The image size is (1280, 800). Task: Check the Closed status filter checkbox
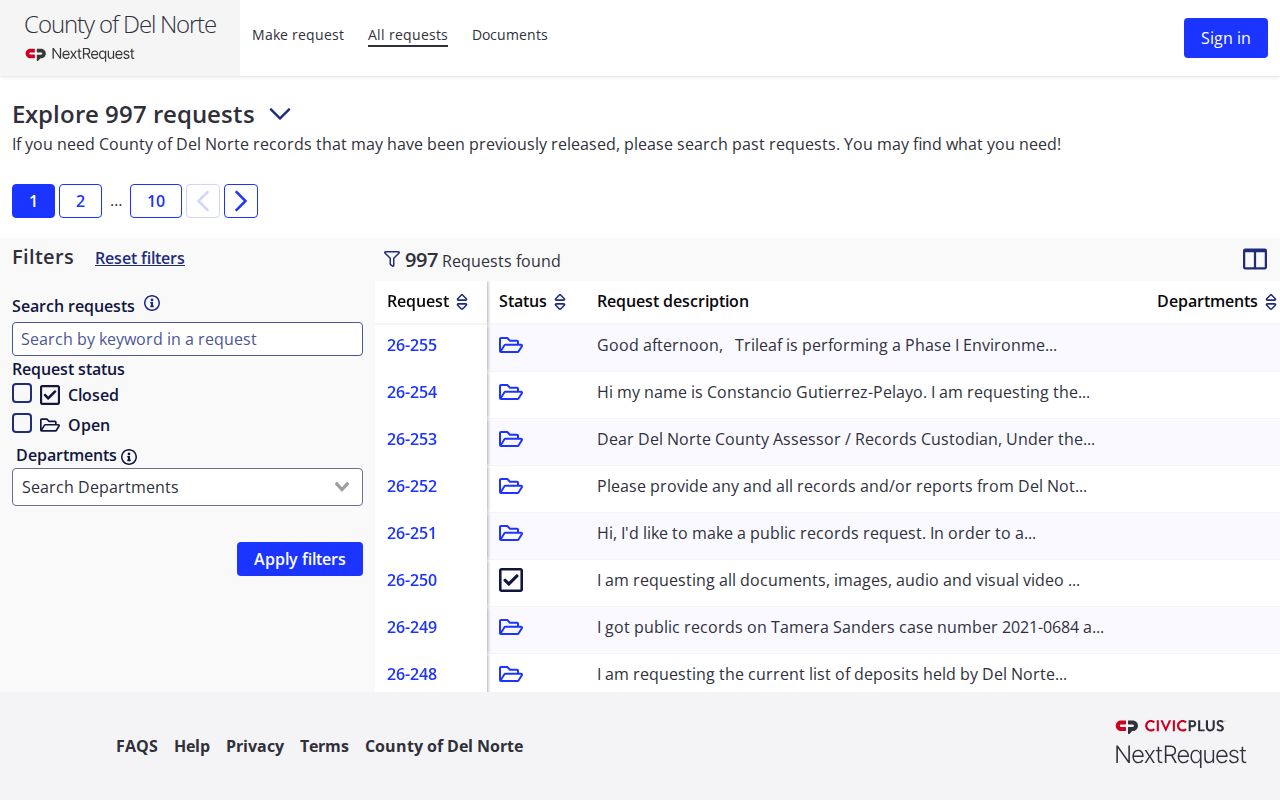22,394
